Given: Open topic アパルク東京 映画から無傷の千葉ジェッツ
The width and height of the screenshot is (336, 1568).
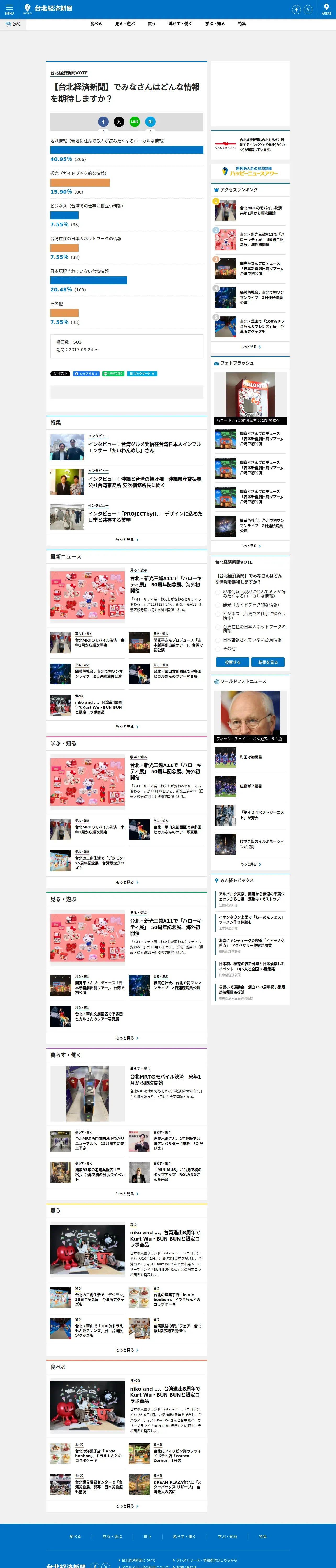Looking at the screenshot, I should (251, 896).
